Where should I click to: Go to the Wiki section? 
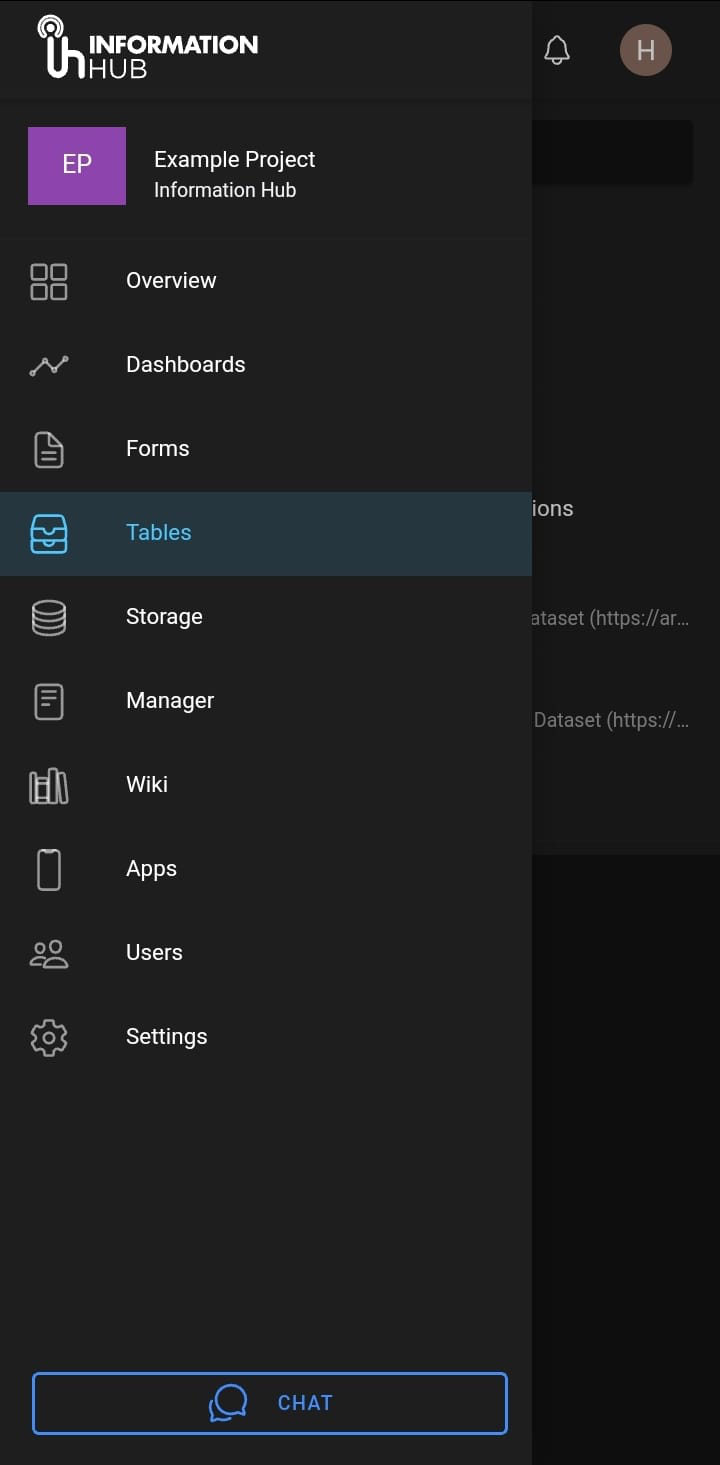click(147, 785)
